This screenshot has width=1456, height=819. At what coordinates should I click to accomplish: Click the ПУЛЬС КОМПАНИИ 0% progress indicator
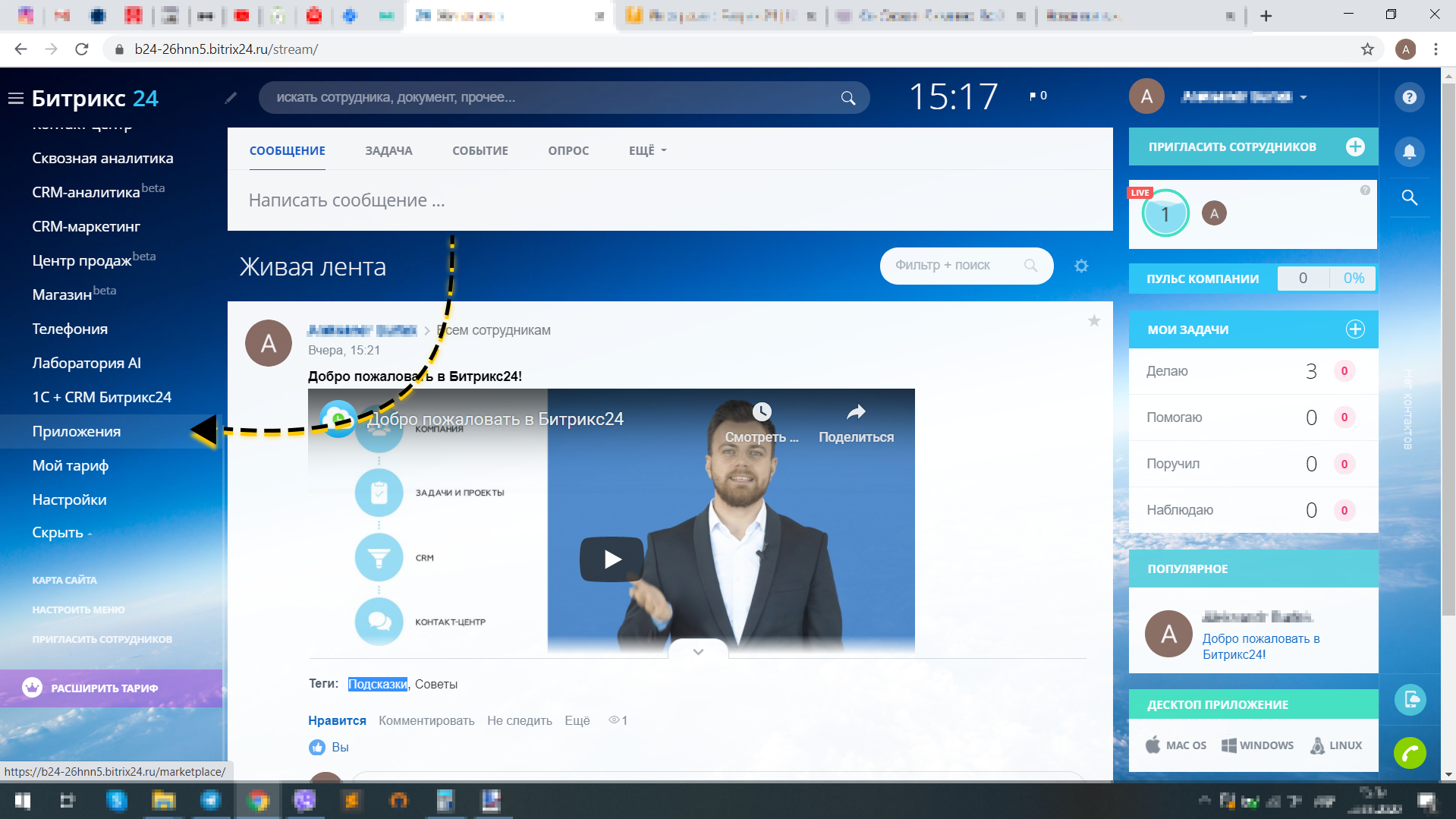tap(1353, 279)
